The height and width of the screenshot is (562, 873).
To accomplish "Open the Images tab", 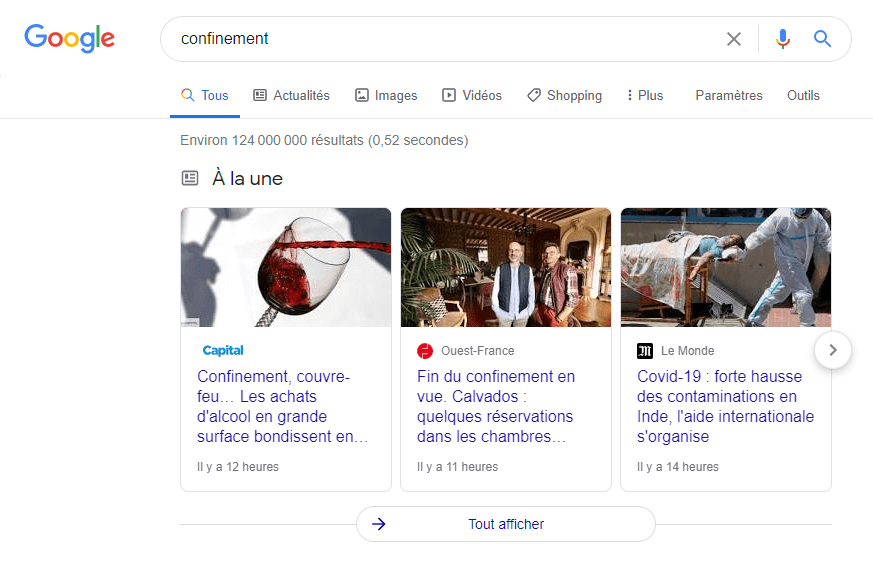I will point(386,95).
